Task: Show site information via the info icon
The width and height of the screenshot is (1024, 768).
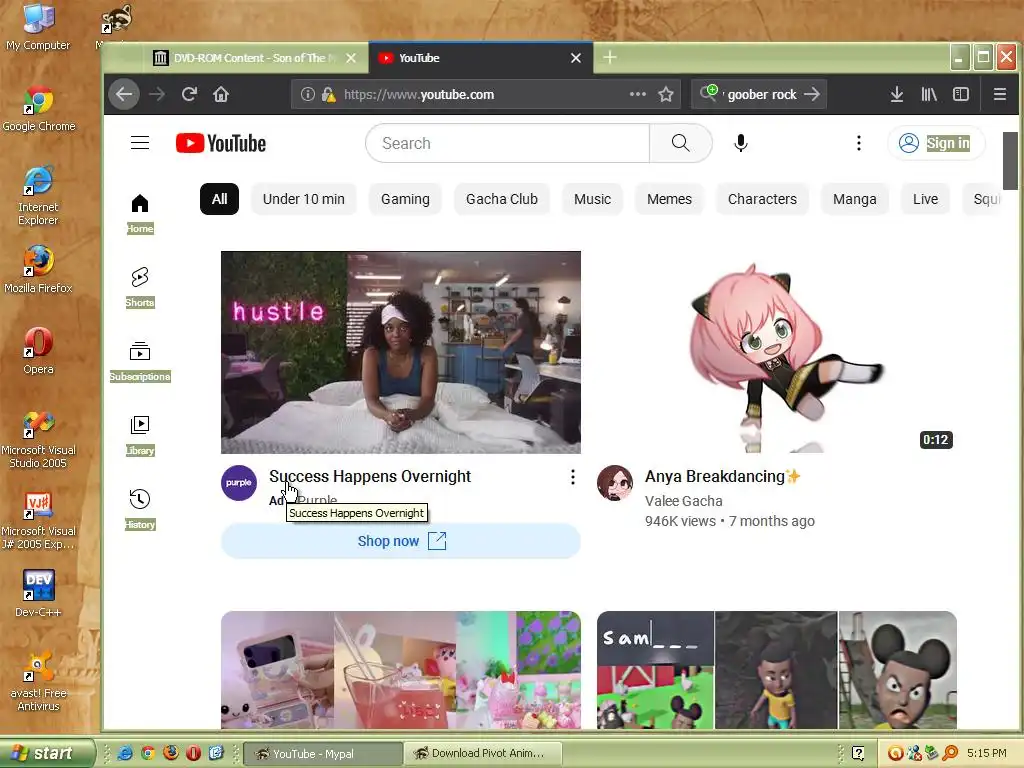Action: click(x=308, y=95)
